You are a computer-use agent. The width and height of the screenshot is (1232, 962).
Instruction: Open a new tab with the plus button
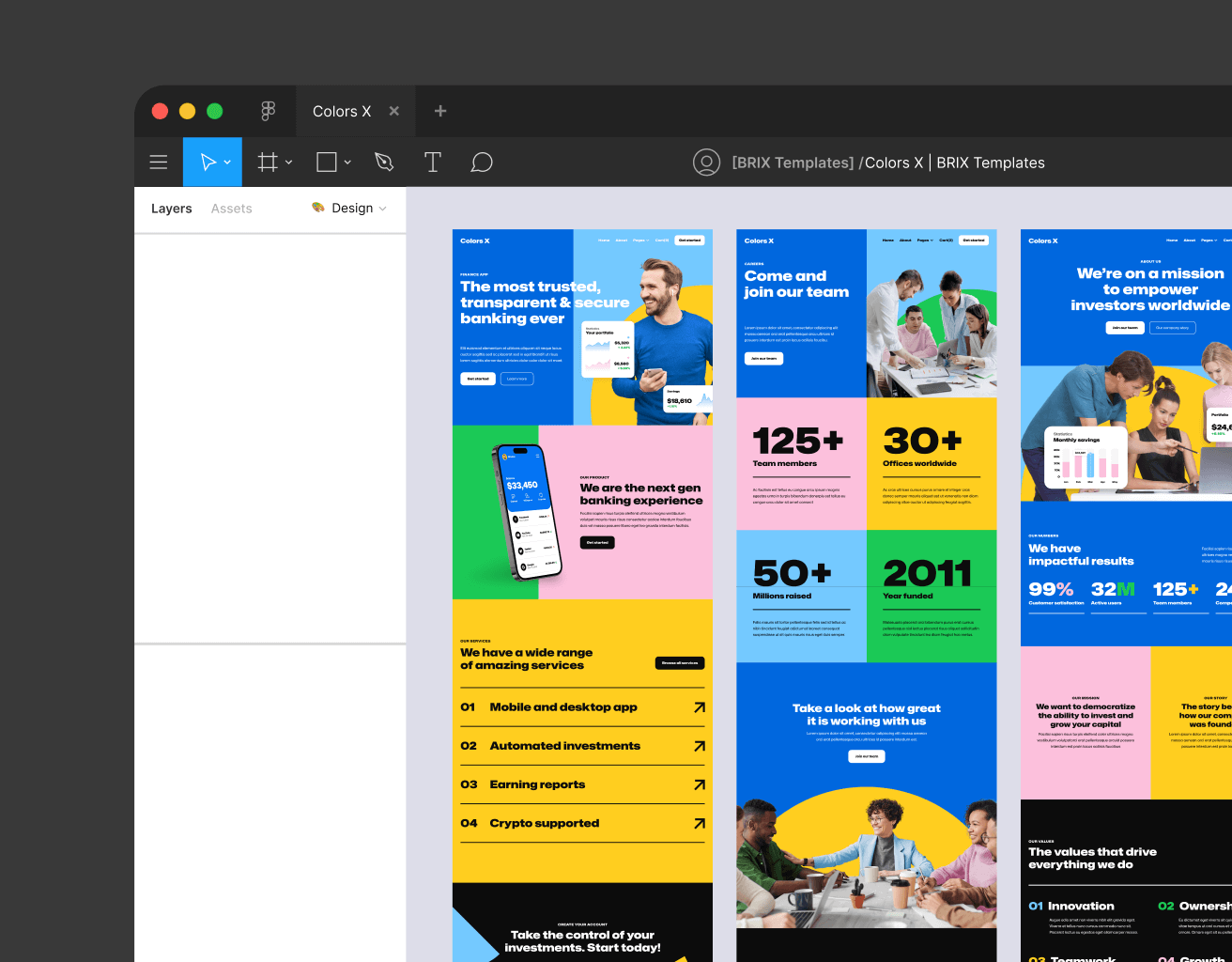(x=439, y=111)
